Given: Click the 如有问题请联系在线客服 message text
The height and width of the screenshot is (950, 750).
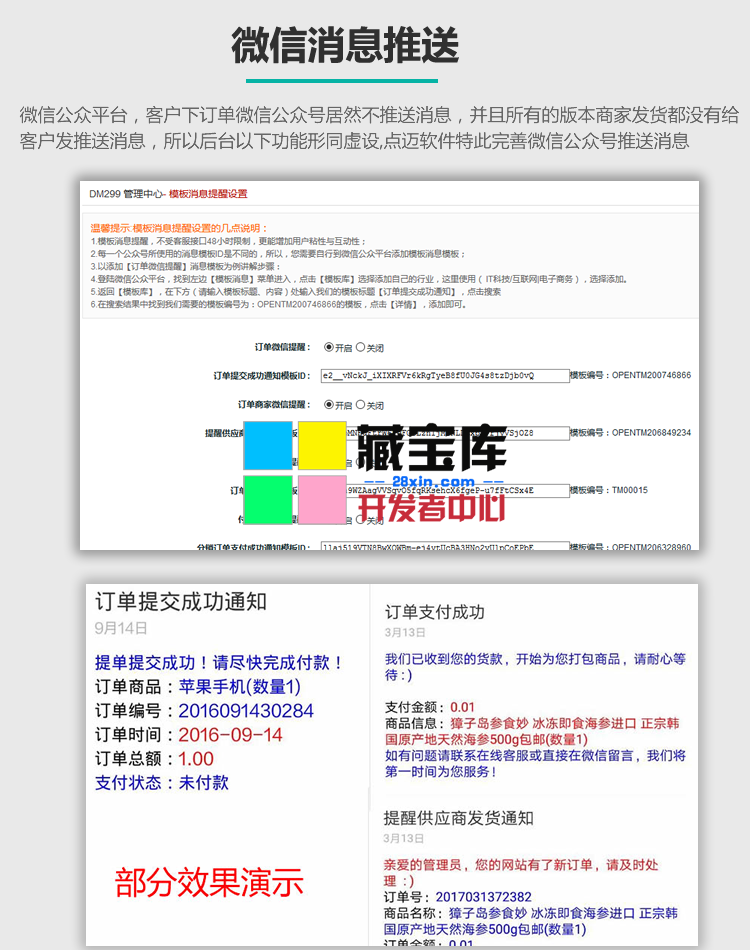Looking at the screenshot, I should [x=536, y=763].
